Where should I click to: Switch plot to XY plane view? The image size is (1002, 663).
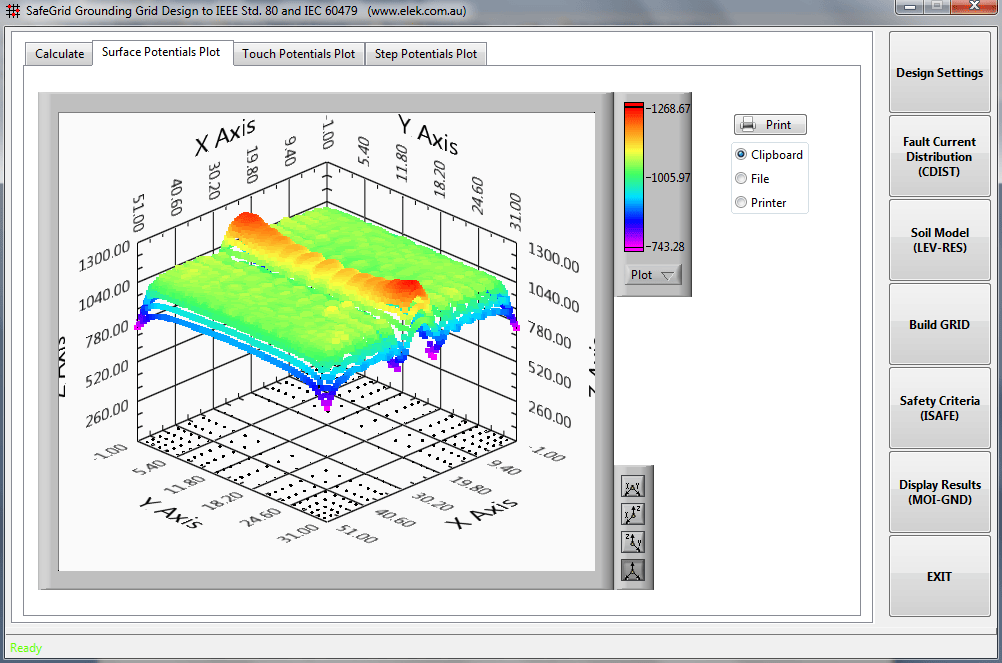click(633, 488)
